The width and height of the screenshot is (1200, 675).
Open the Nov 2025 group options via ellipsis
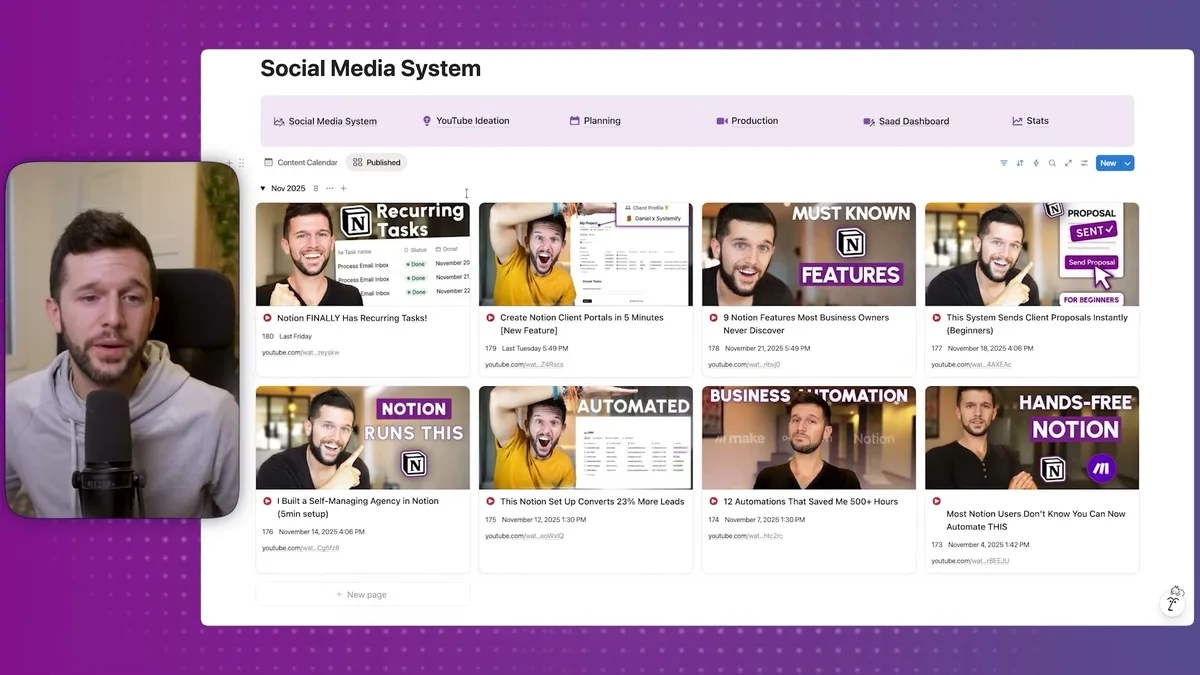(x=329, y=188)
